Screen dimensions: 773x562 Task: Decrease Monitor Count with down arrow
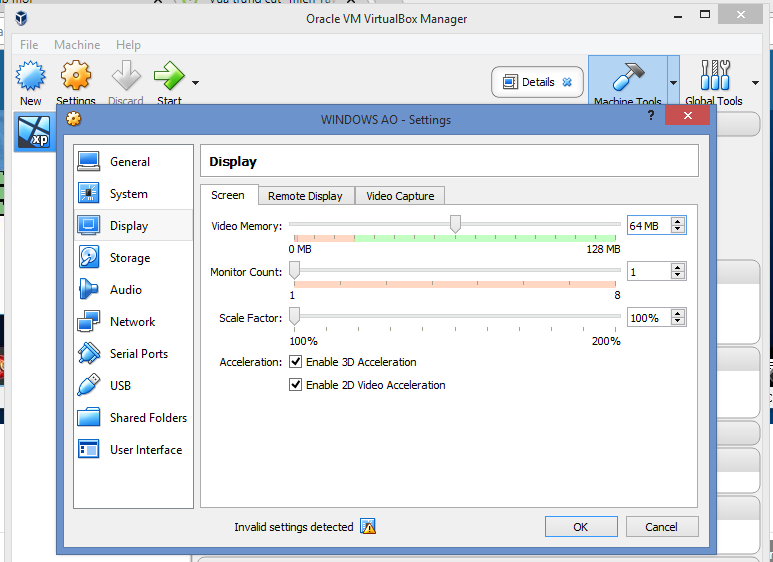(678, 275)
